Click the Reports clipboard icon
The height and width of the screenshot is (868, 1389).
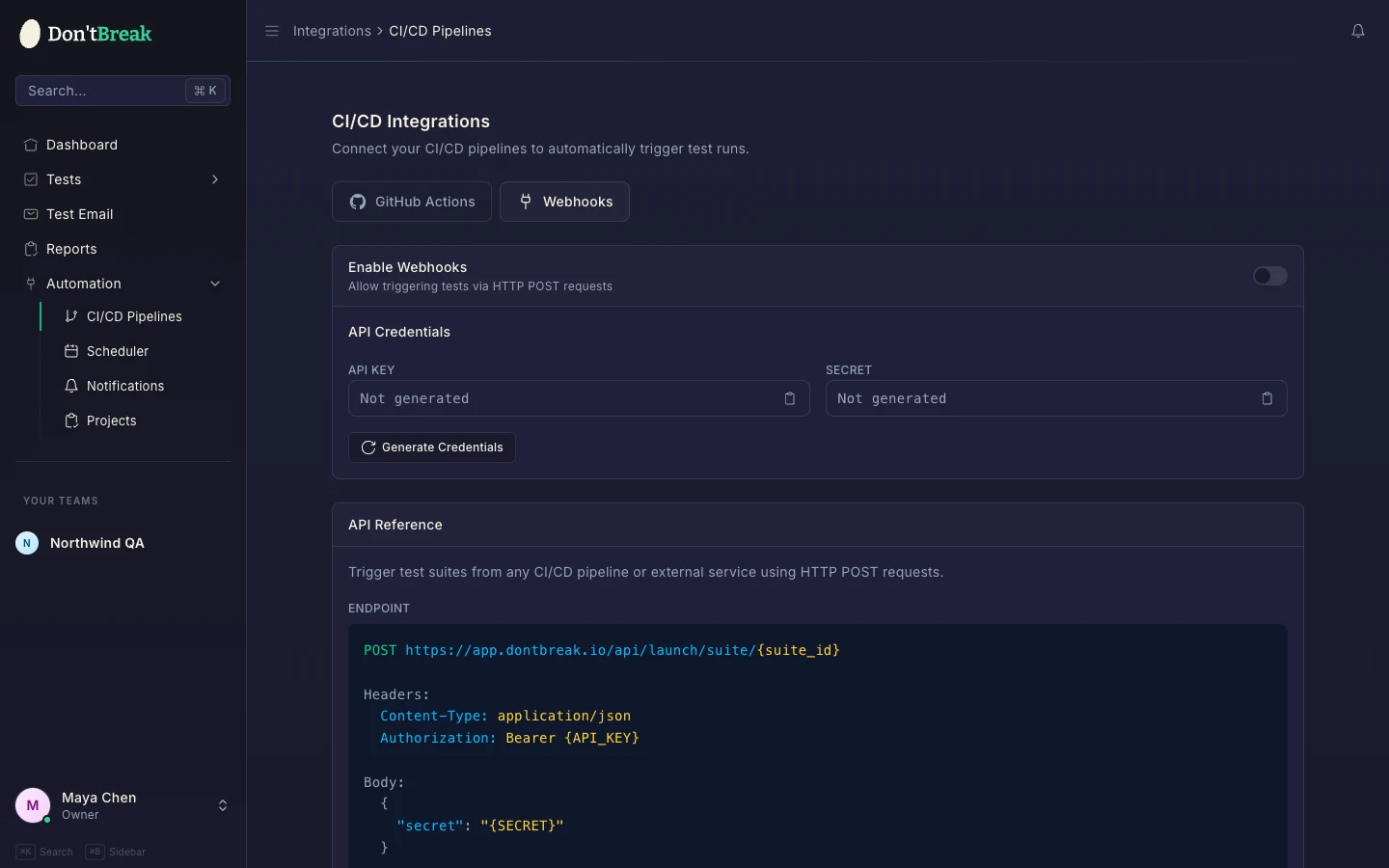pos(31,249)
